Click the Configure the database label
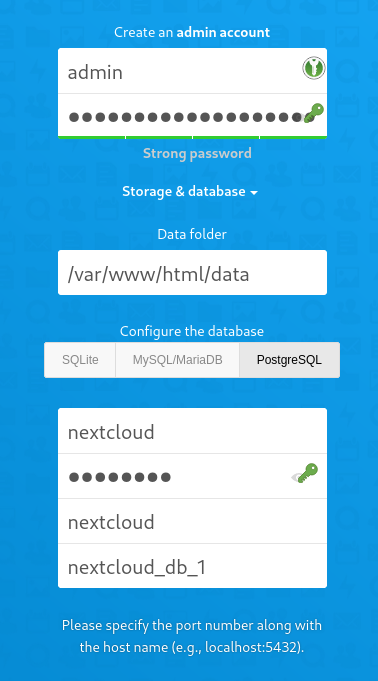378x681 pixels. 192,331
